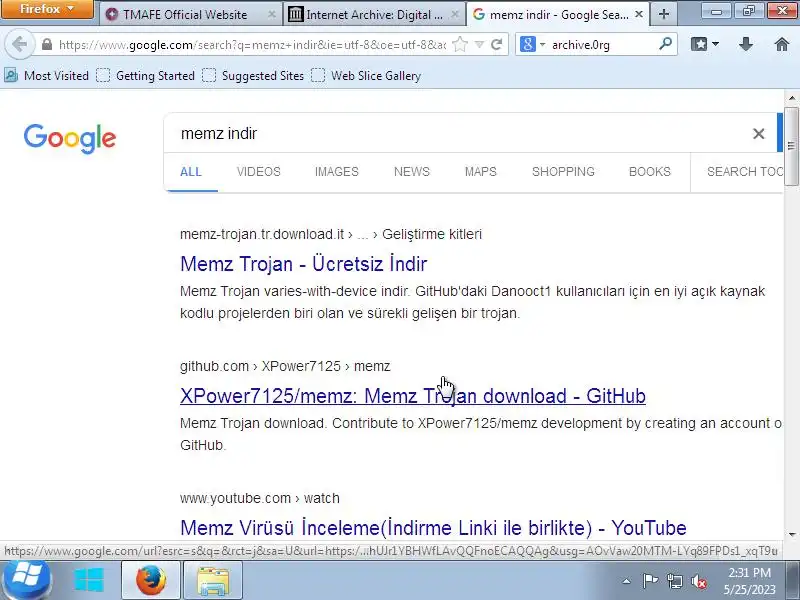Click github.com › XPower7125 › memz breadcrumb
The image size is (800, 600).
coord(285,366)
